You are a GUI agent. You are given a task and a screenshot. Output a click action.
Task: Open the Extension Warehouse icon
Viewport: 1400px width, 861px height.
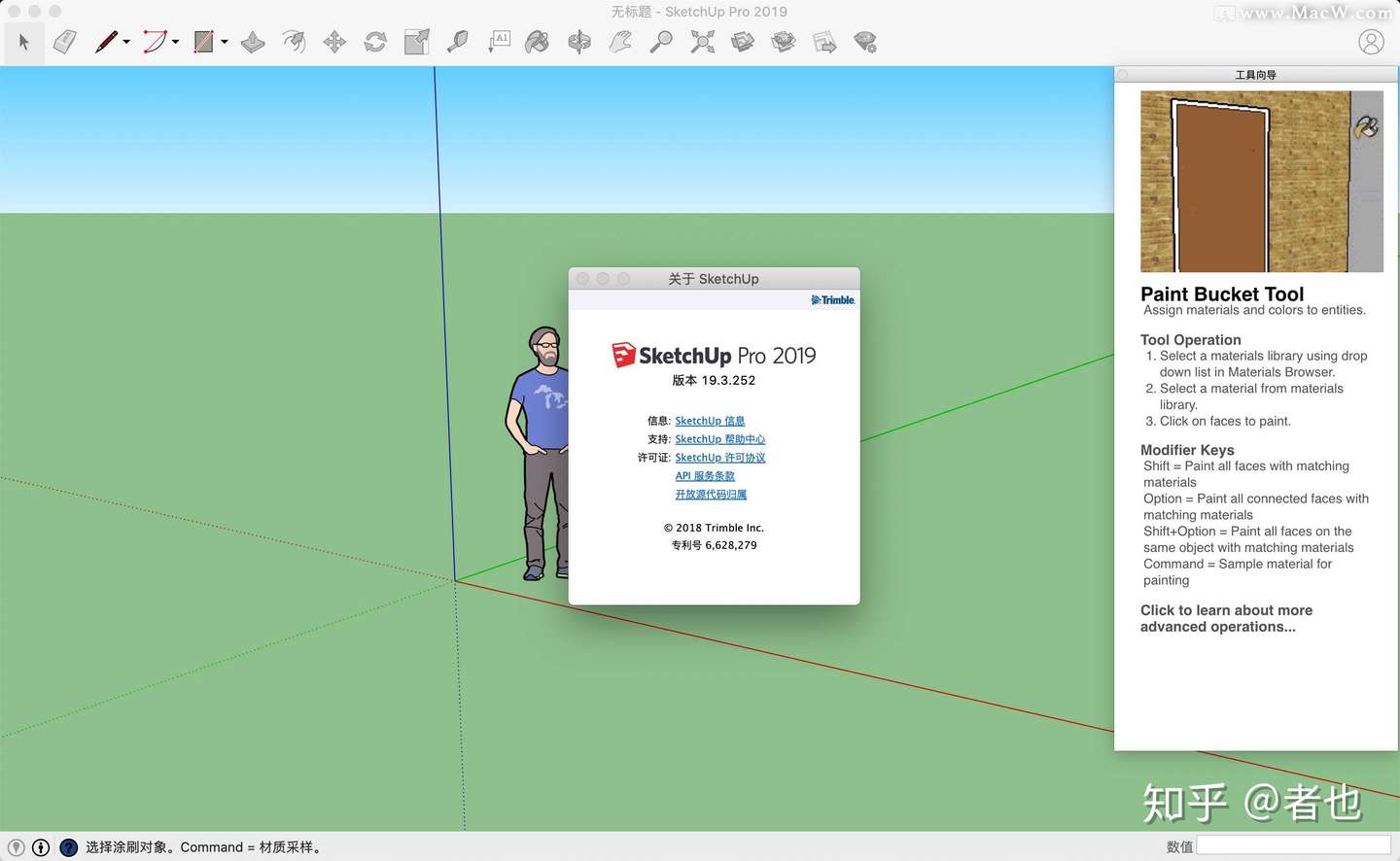point(784,42)
